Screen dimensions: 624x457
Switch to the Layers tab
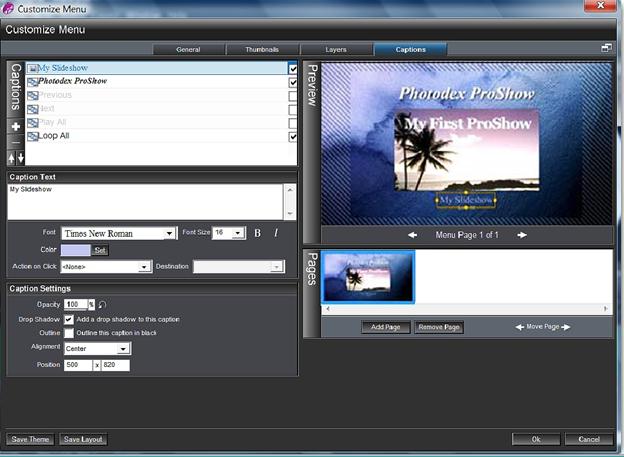336,49
